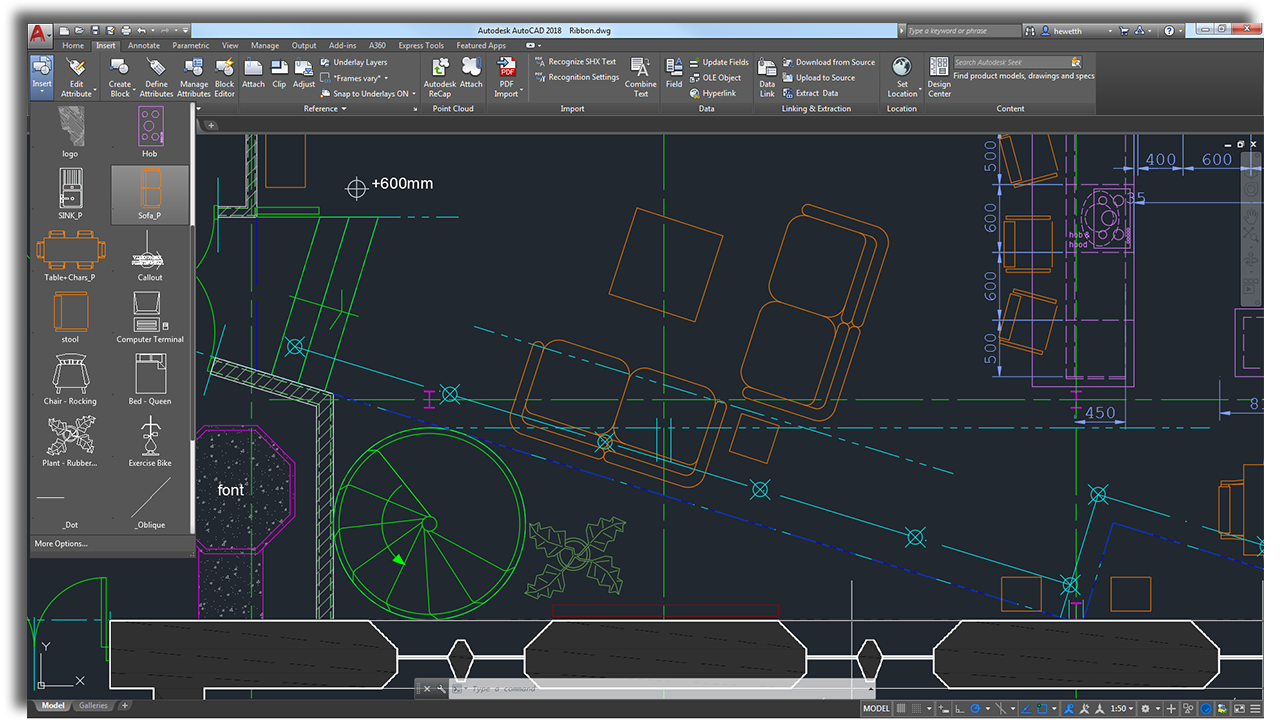Click Attach in Point Cloud panel
1280x720 pixels.
point(471,73)
